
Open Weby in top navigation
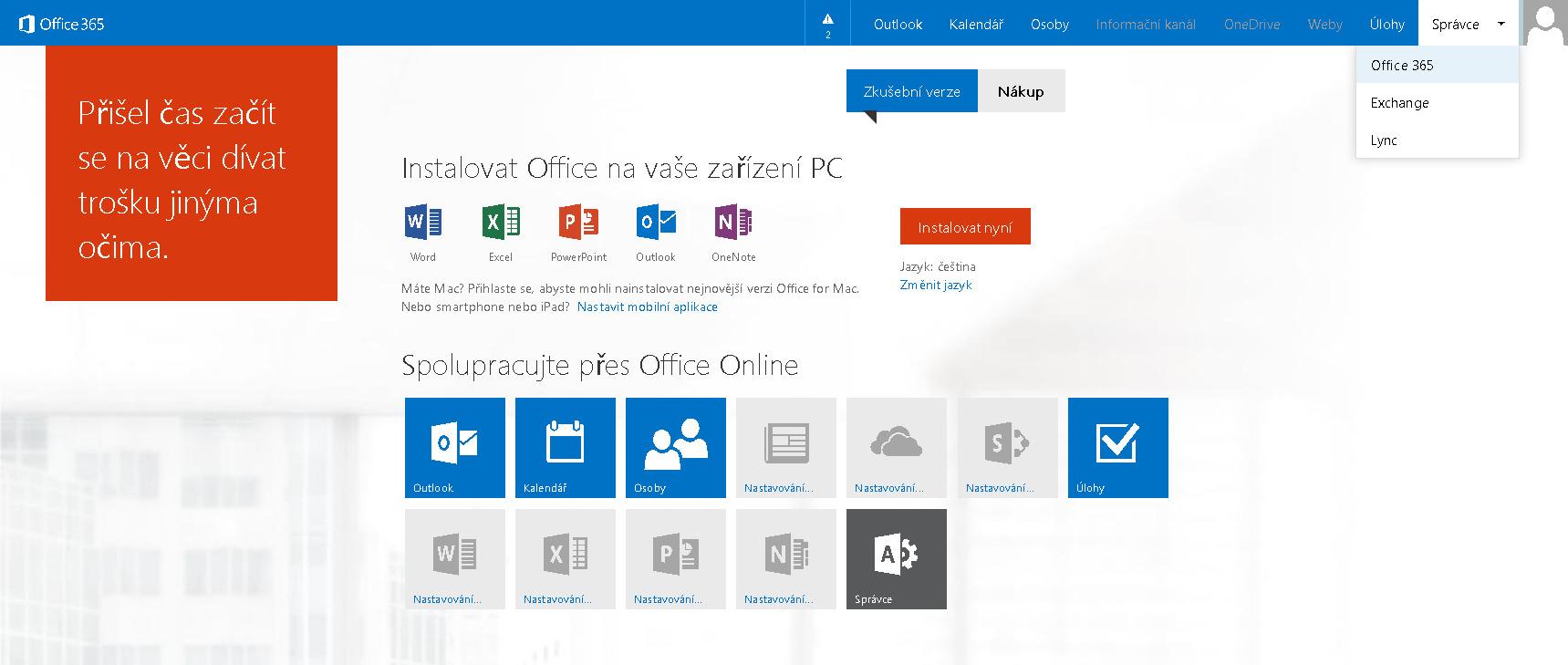click(x=1325, y=25)
